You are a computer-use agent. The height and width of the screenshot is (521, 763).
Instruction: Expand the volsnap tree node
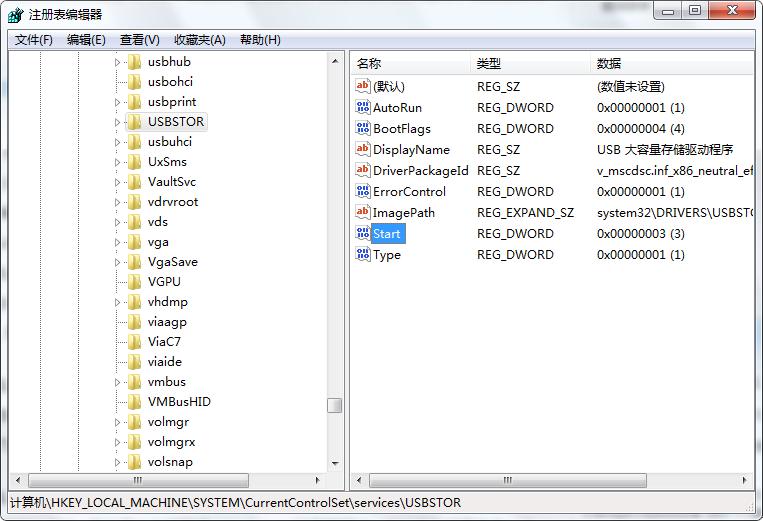tap(117, 462)
